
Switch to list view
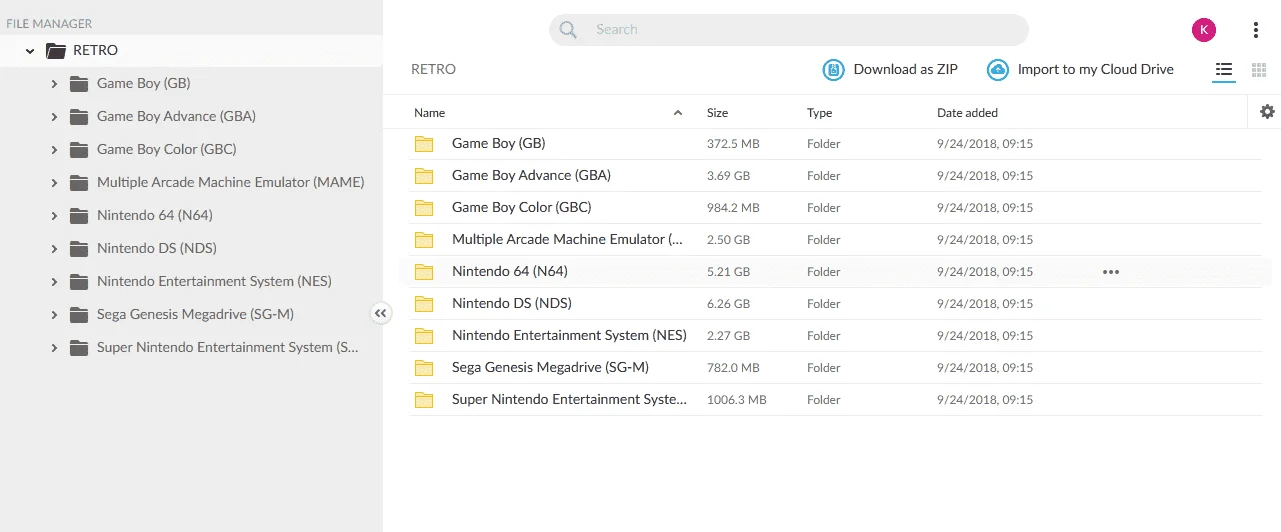click(1224, 70)
